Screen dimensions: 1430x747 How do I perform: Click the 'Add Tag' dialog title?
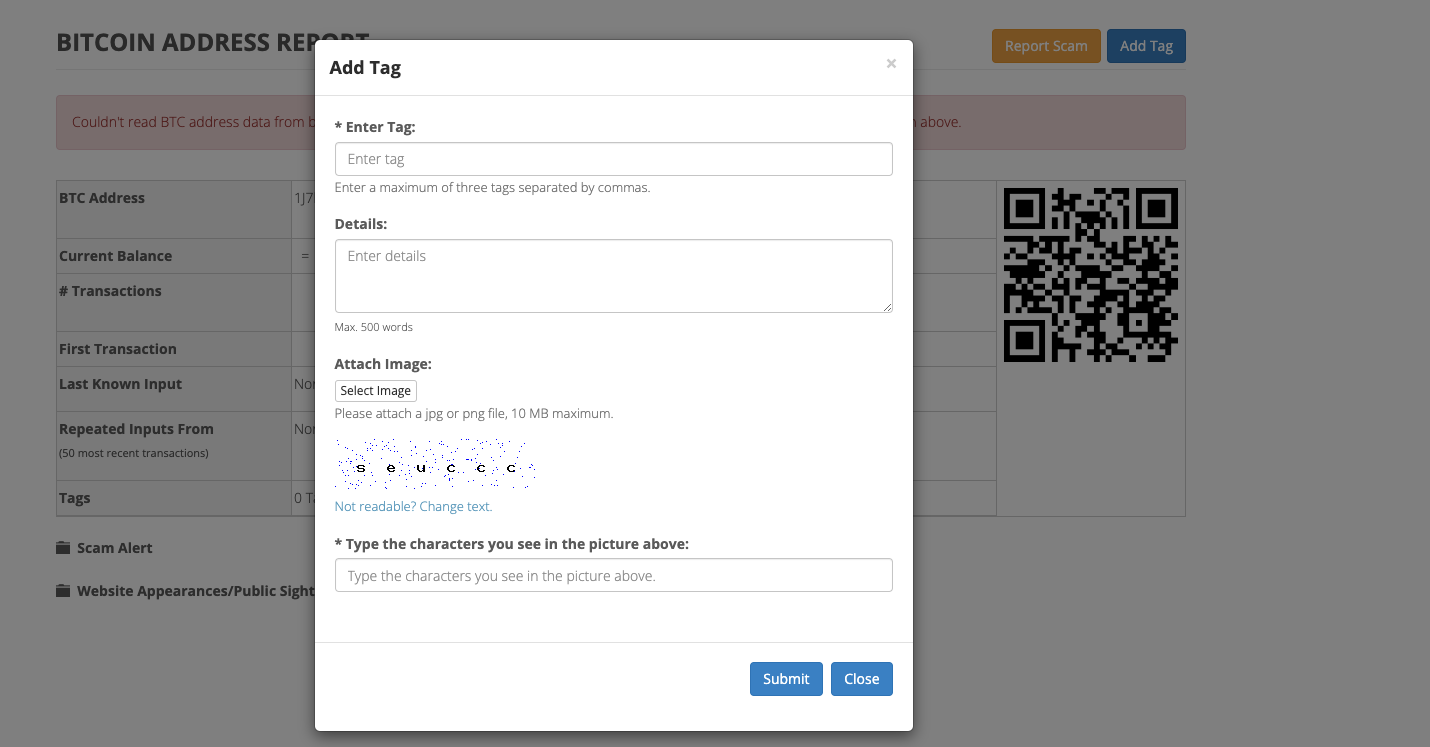(x=365, y=68)
